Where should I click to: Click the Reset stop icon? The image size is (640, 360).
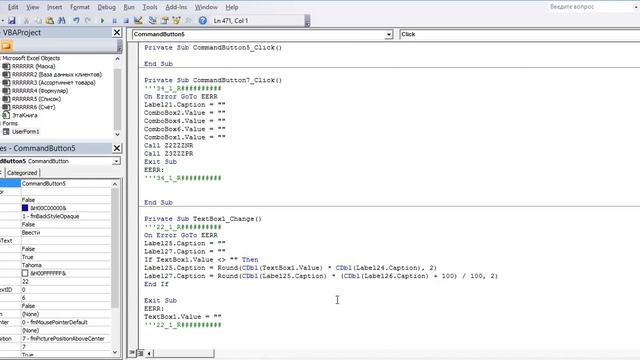pos(126,20)
